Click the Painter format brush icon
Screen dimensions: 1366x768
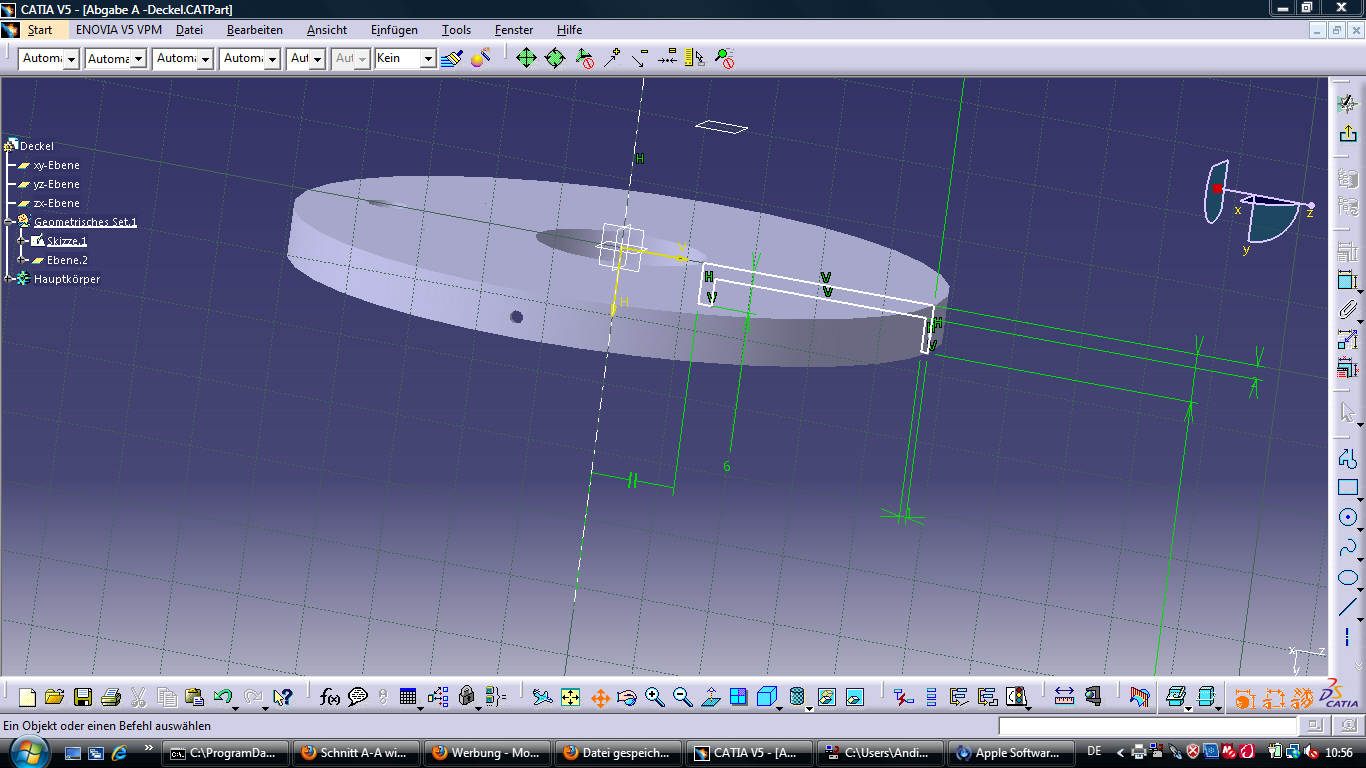(x=451, y=58)
